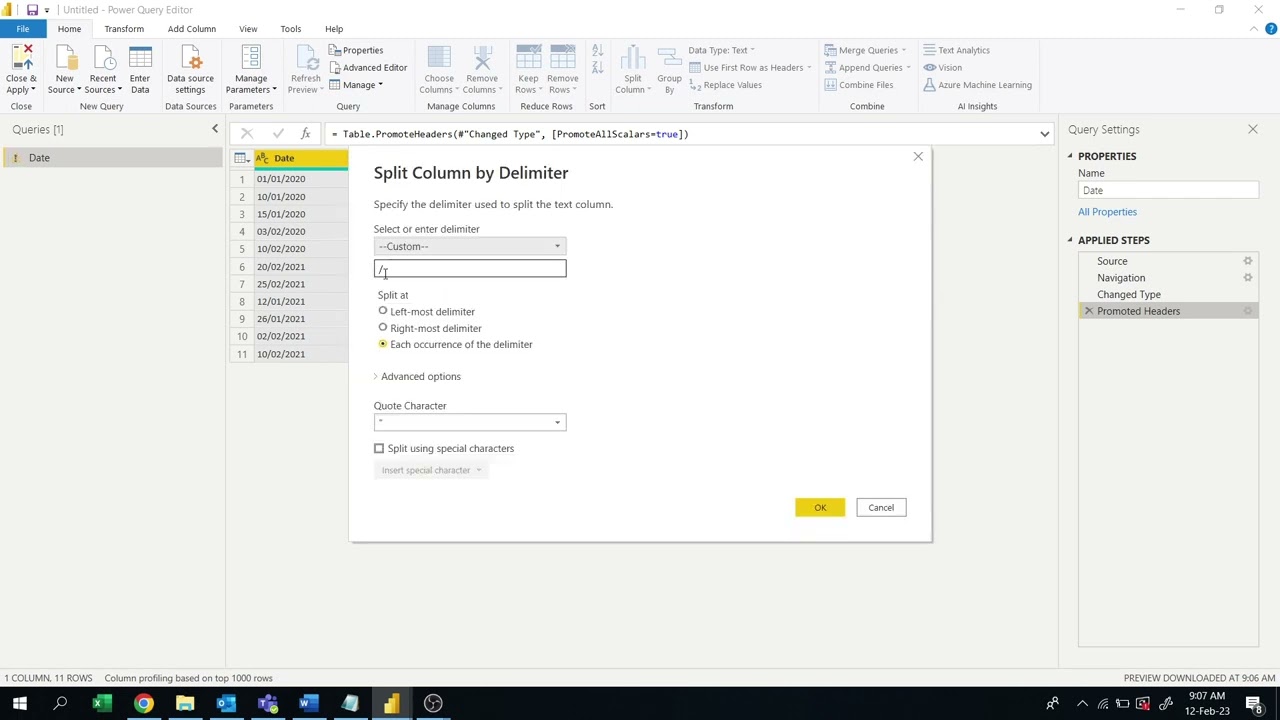Click the Properties ribbon button
The height and width of the screenshot is (720, 1280).
[356, 50]
